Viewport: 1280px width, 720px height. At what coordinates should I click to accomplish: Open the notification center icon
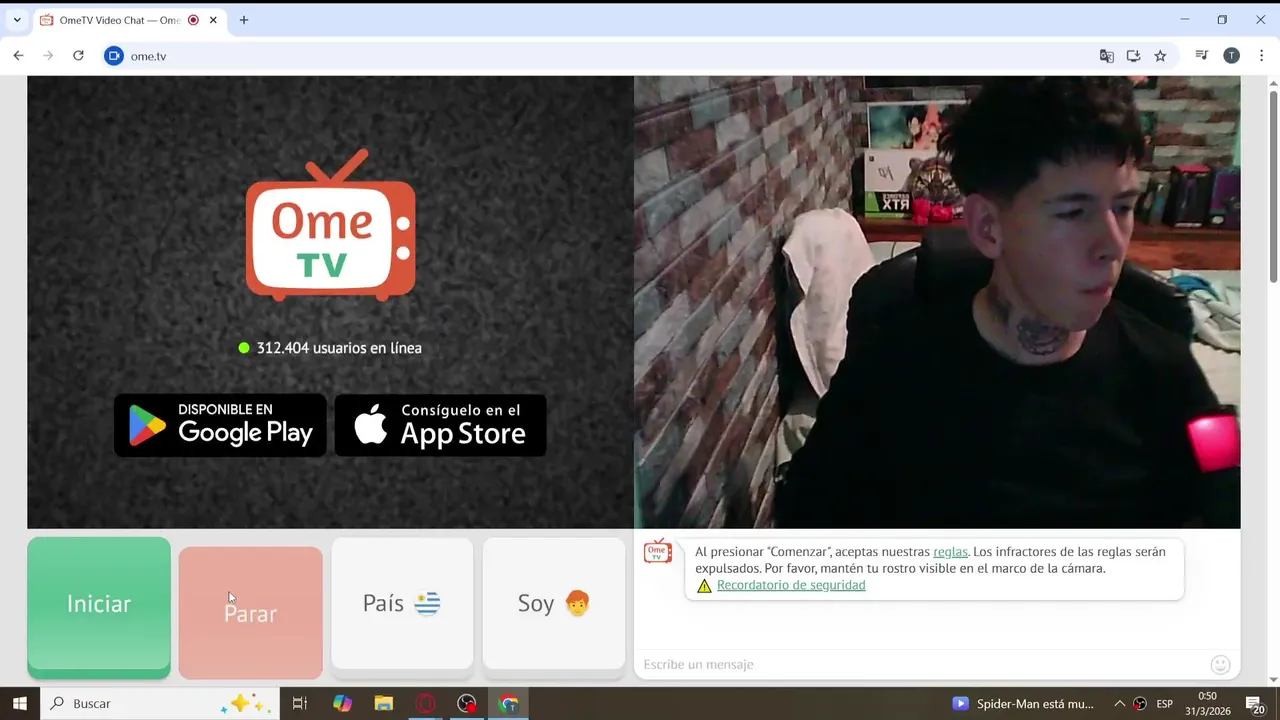point(1254,704)
